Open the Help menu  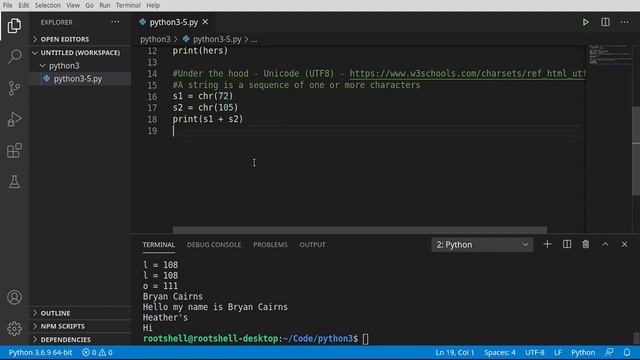point(153,5)
